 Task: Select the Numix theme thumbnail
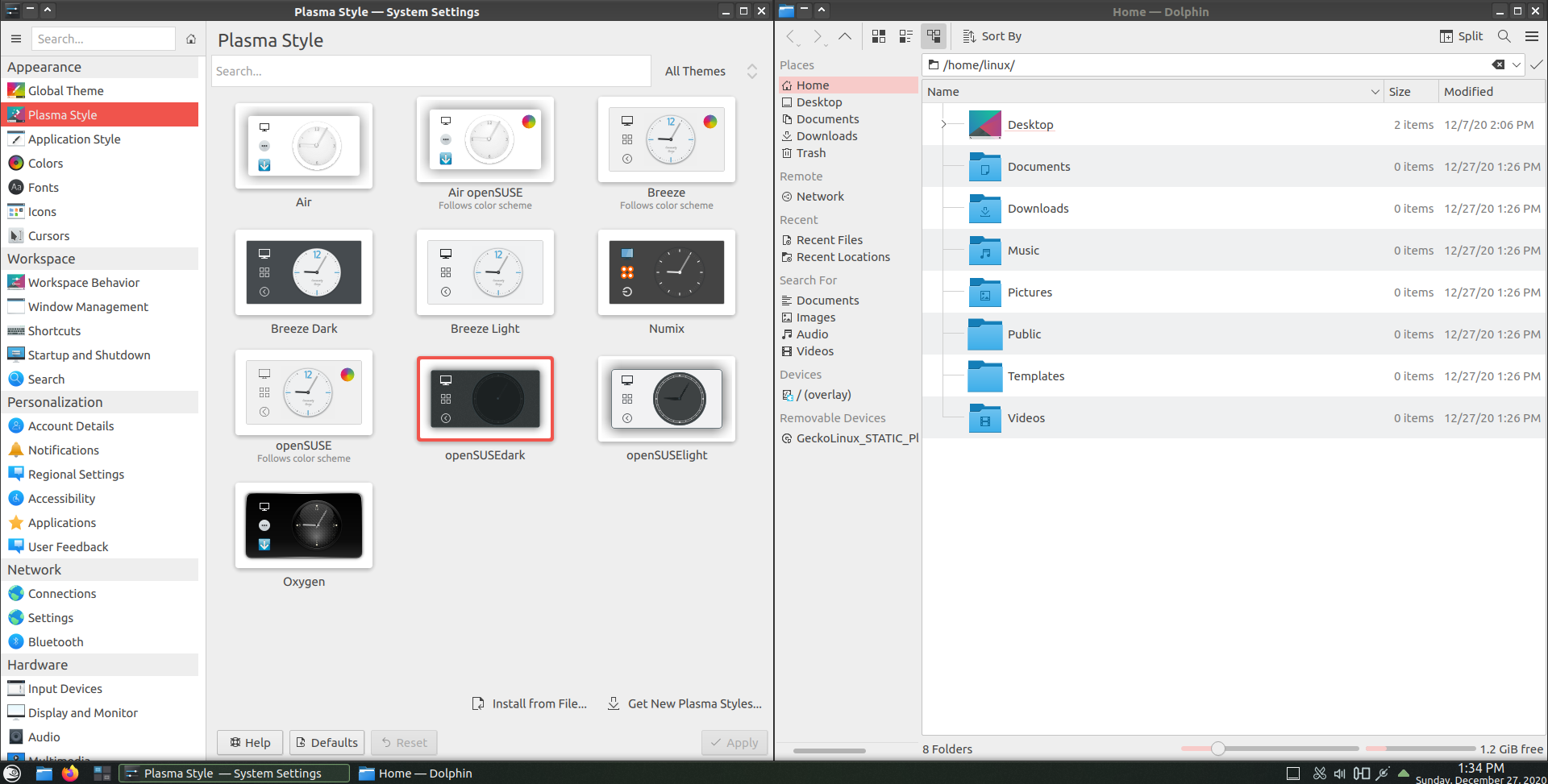tap(667, 272)
